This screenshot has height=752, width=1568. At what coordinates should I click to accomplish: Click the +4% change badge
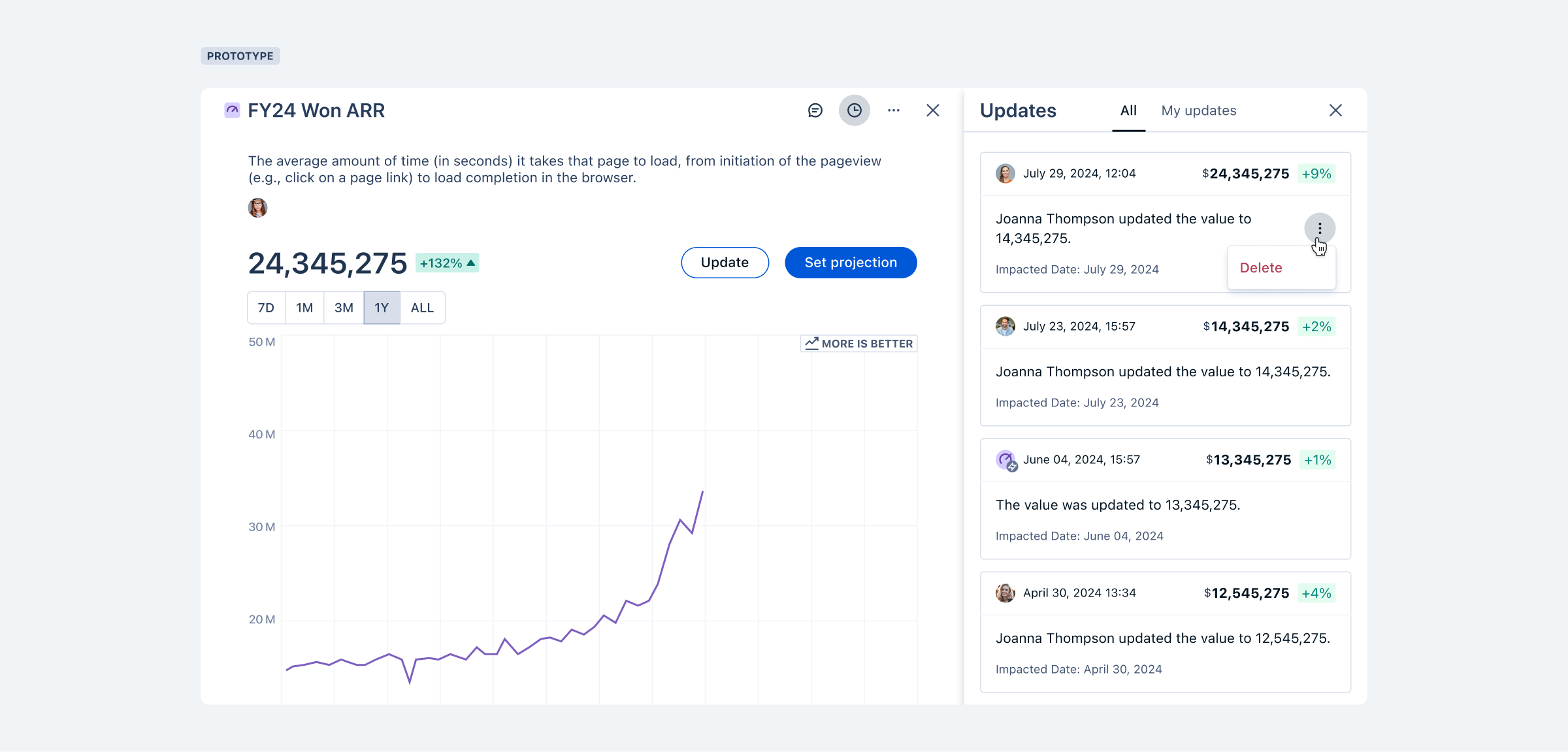1316,593
